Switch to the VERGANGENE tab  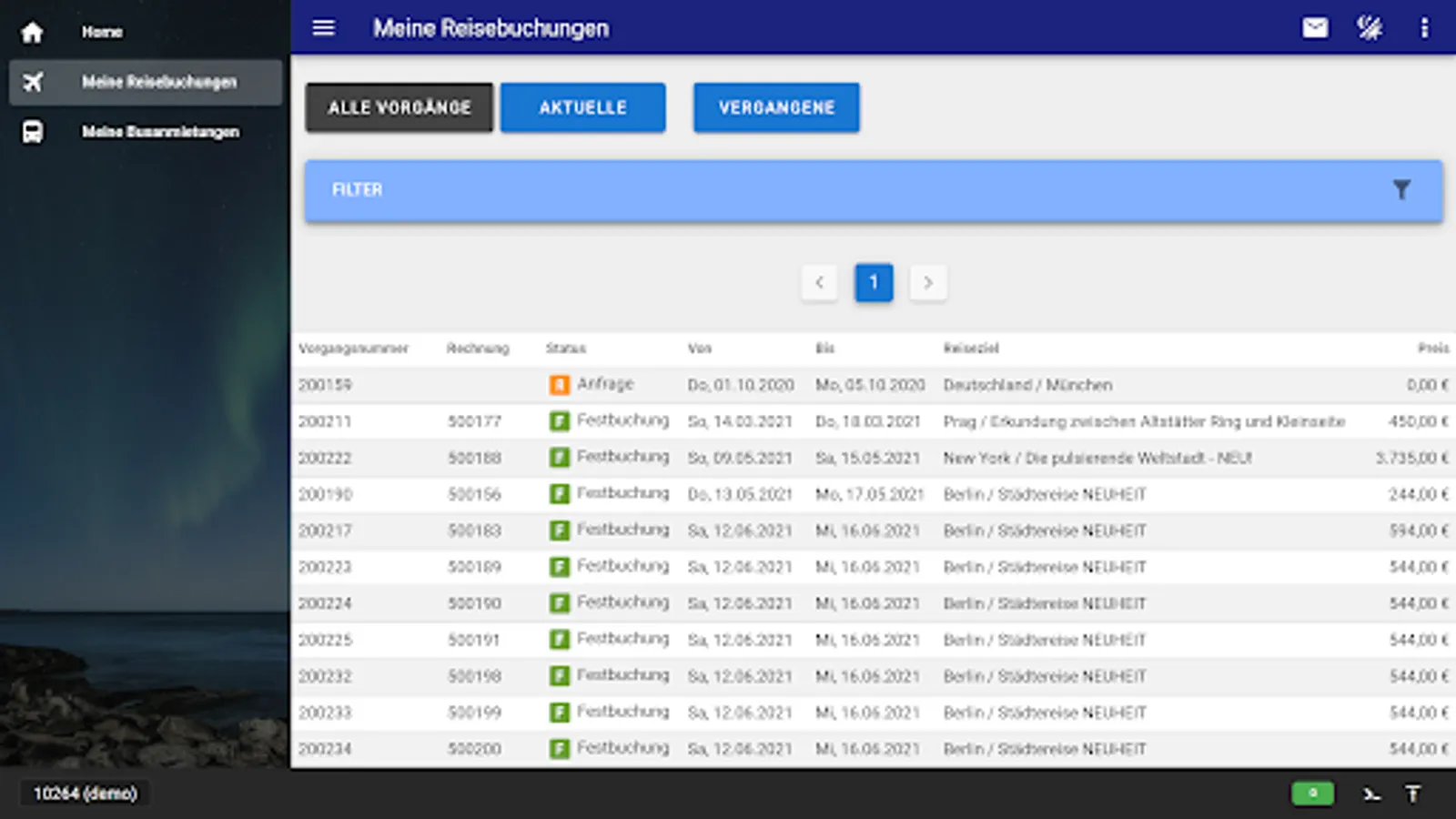(x=776, y=107)
